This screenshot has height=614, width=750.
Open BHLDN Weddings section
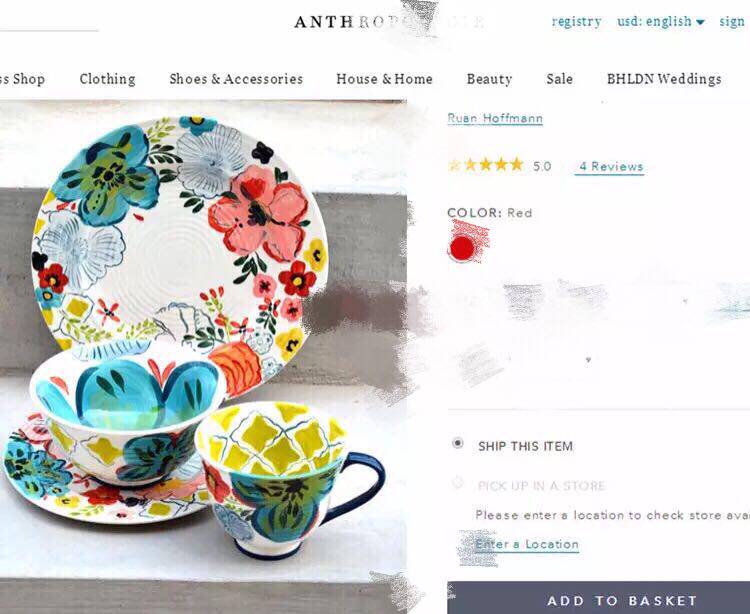tap(664, 79)
